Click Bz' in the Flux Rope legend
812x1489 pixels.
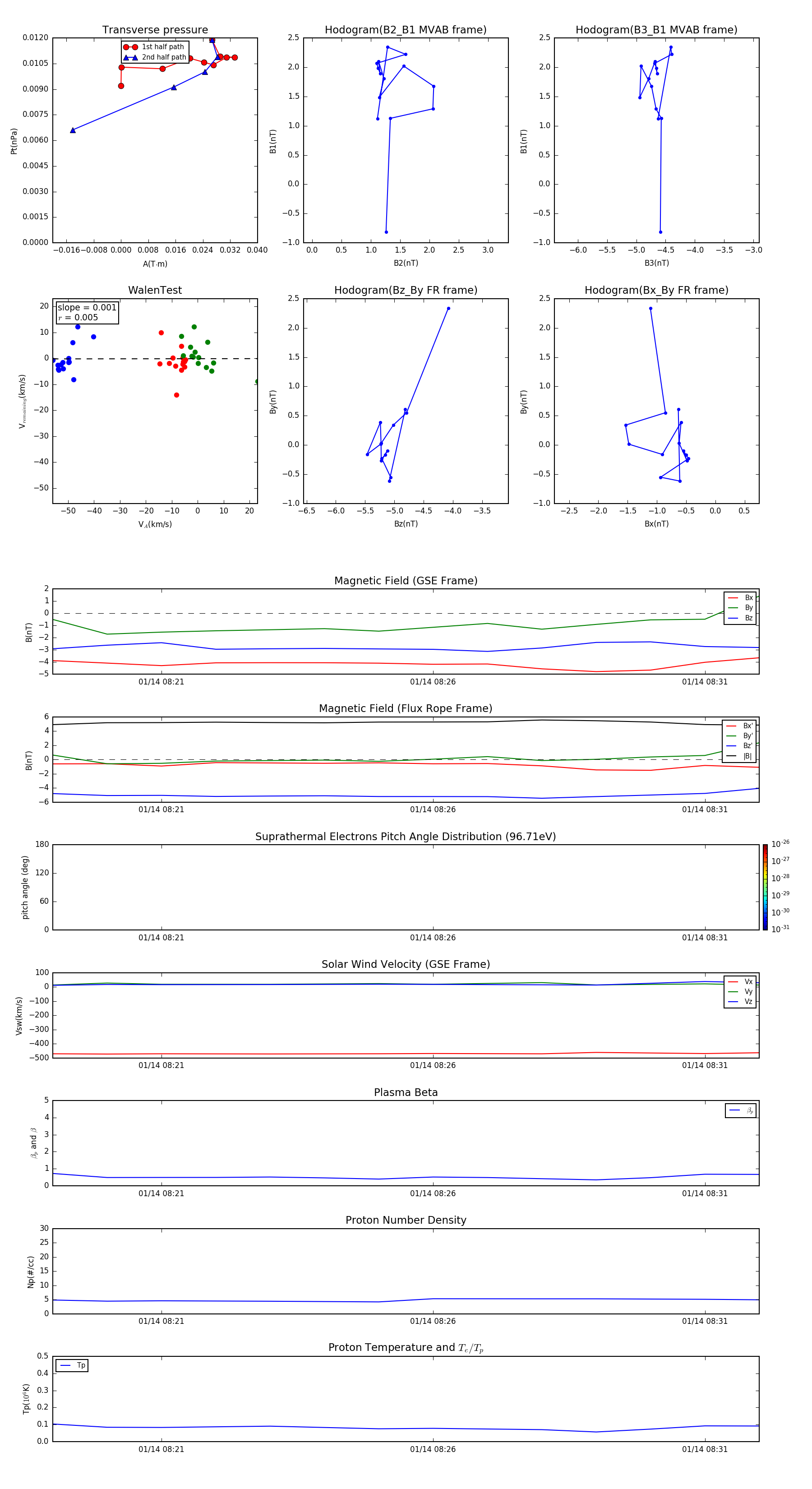coord(739,746)
